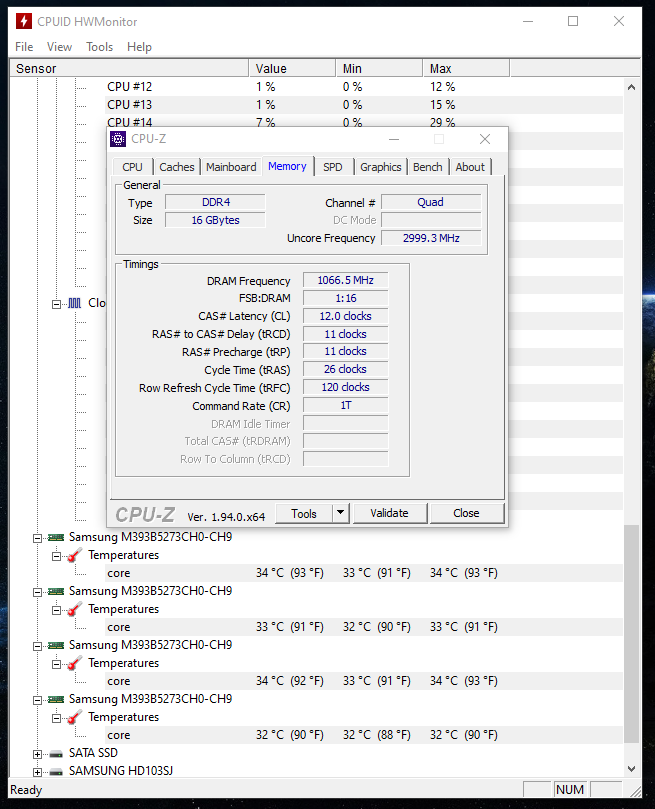
Task: Click the NUM status bar indicator
Action: point(570,790)
